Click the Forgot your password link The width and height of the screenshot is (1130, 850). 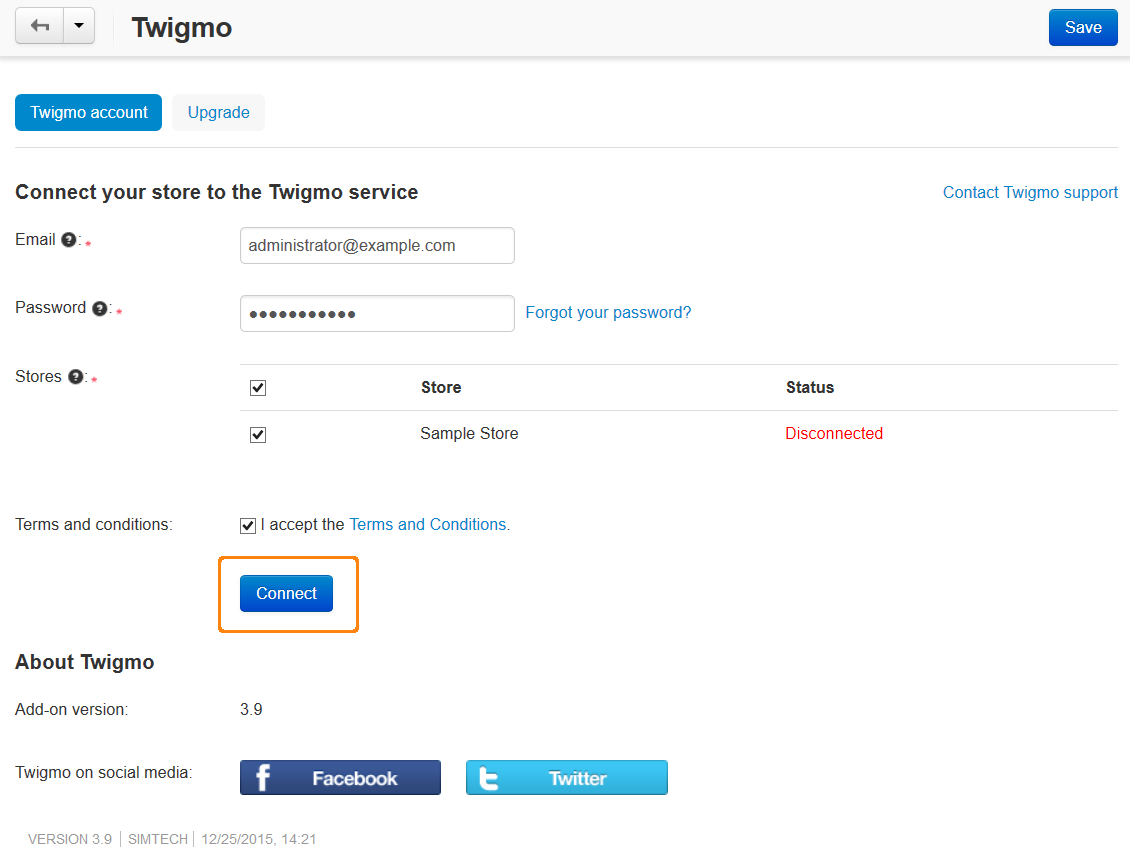(608, 312)
